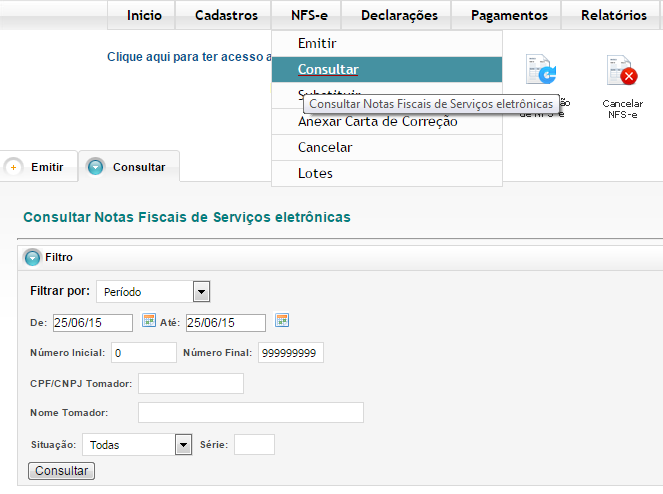
Task: Switch to the Emitir tab
Action: 39,167
